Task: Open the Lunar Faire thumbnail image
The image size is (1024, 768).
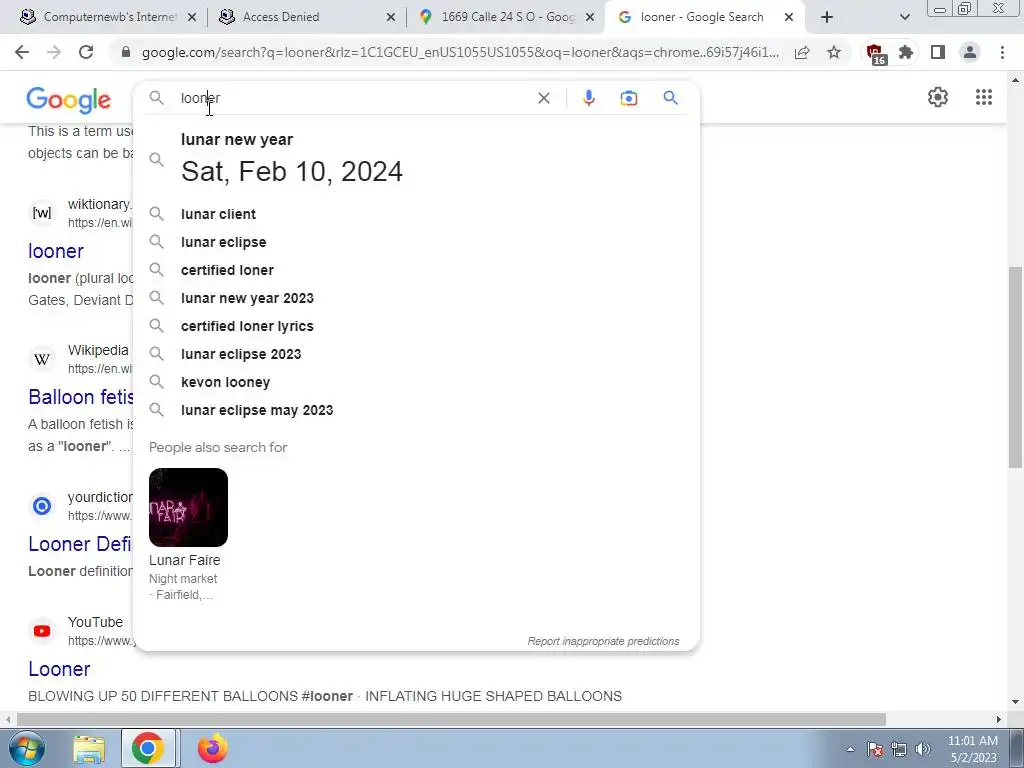Action: pyautogui.click(x=188, y=507)
